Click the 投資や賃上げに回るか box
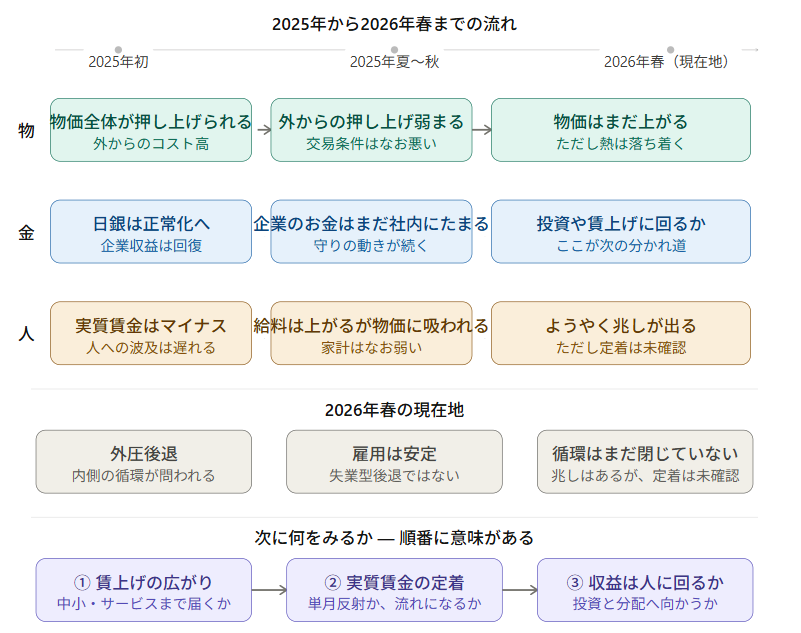This screenshot has width=801, height=633. (x=620, y=232)
